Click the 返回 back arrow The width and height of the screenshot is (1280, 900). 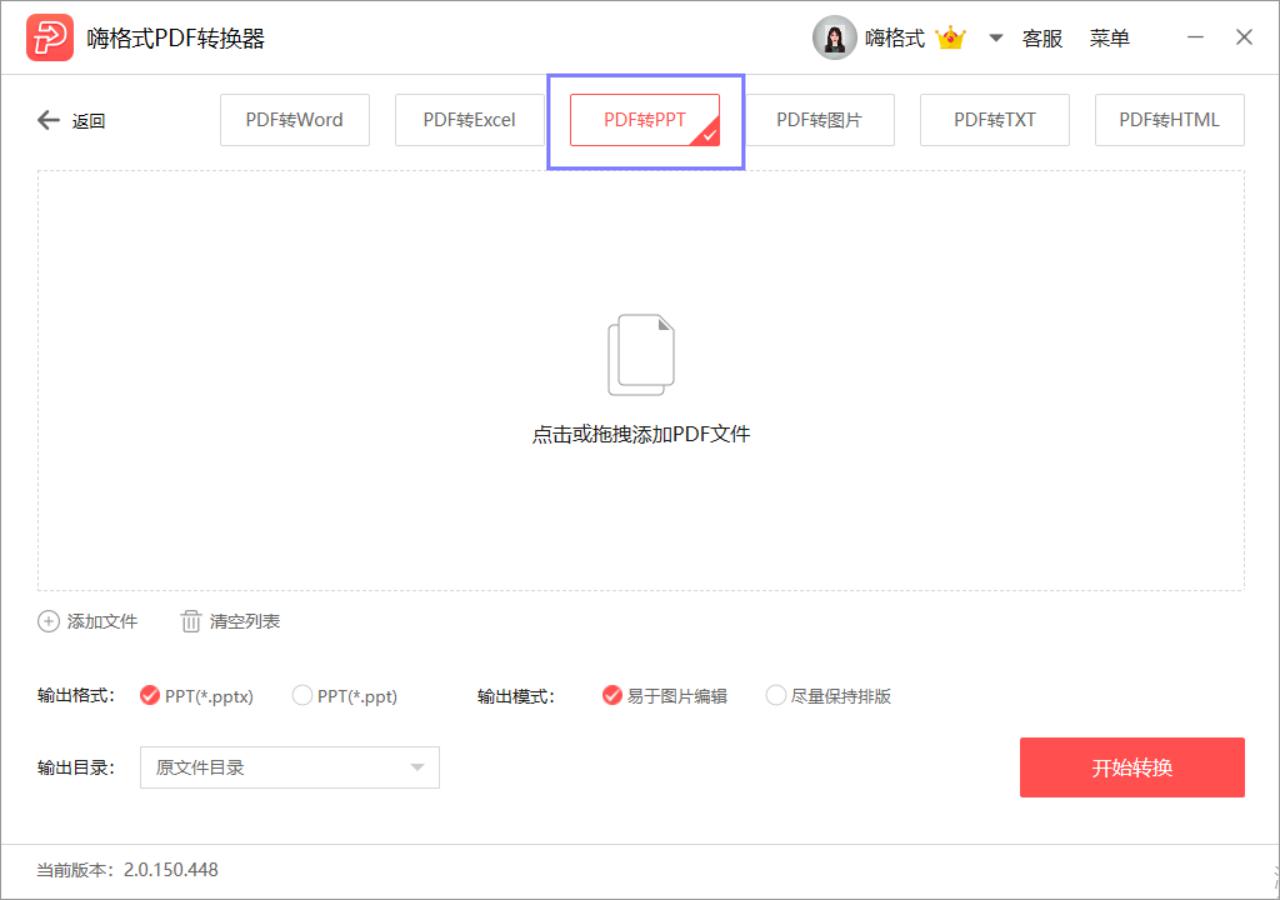click(x=48, y=120)
